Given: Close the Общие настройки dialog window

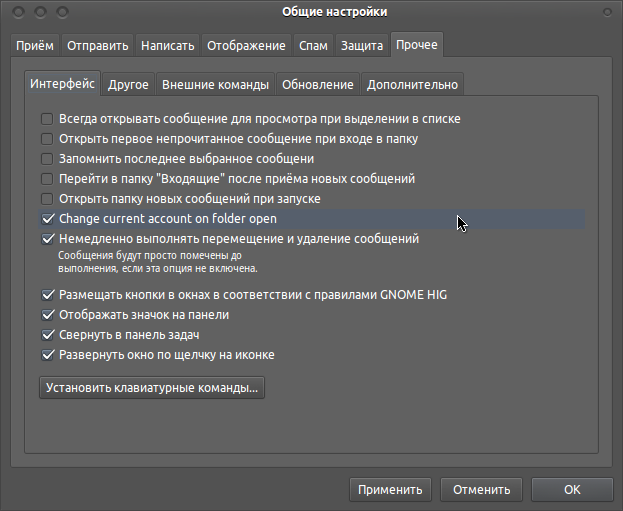Looking at the screenshot, I should (18, 12).
